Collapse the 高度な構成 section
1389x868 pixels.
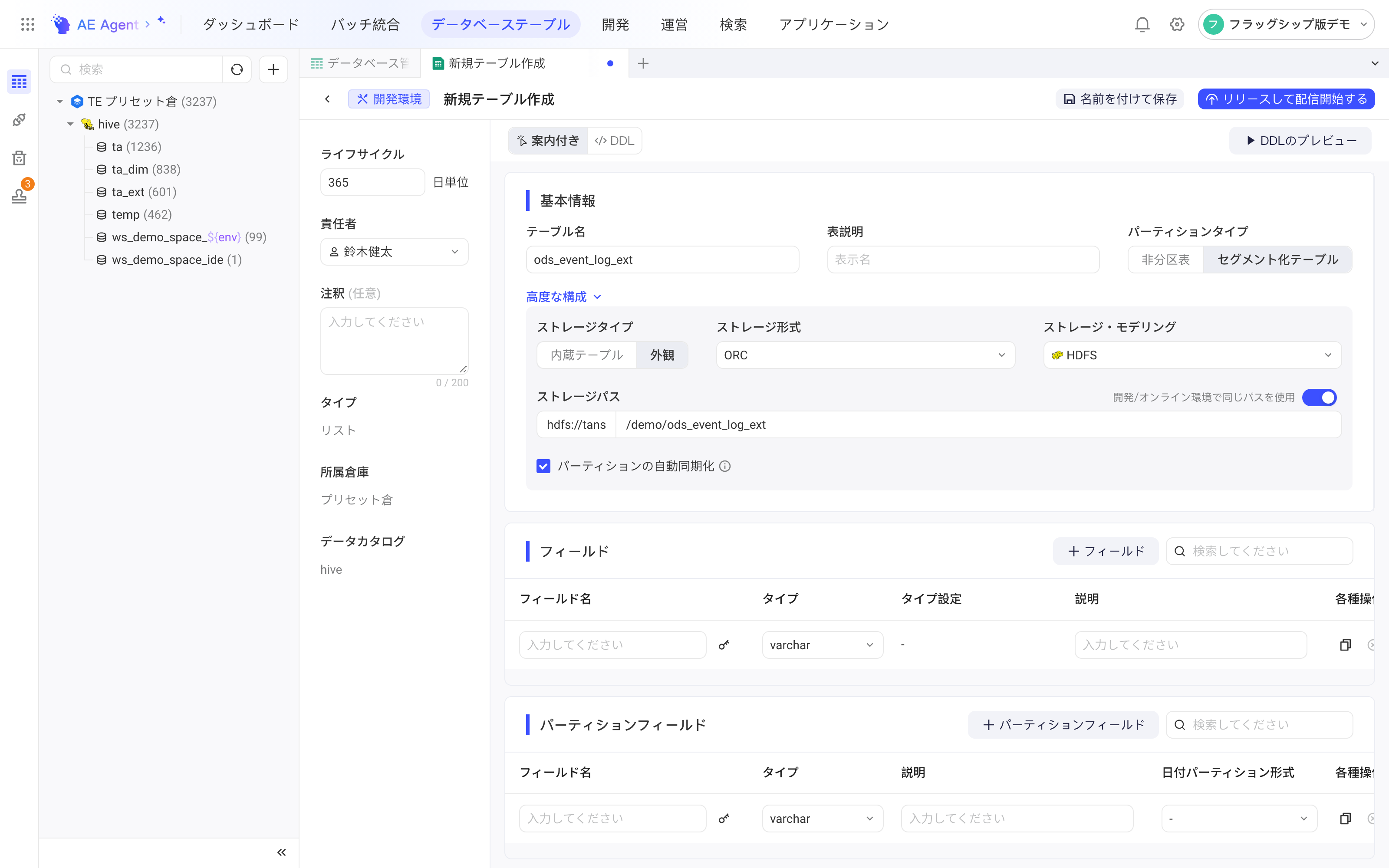tap(563, 297)
